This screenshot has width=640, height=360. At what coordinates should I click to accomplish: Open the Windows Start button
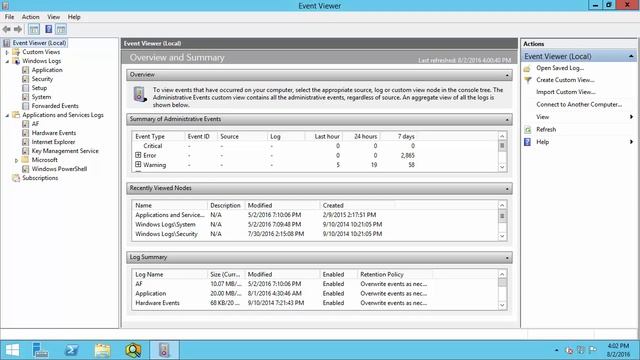point(12,350)
